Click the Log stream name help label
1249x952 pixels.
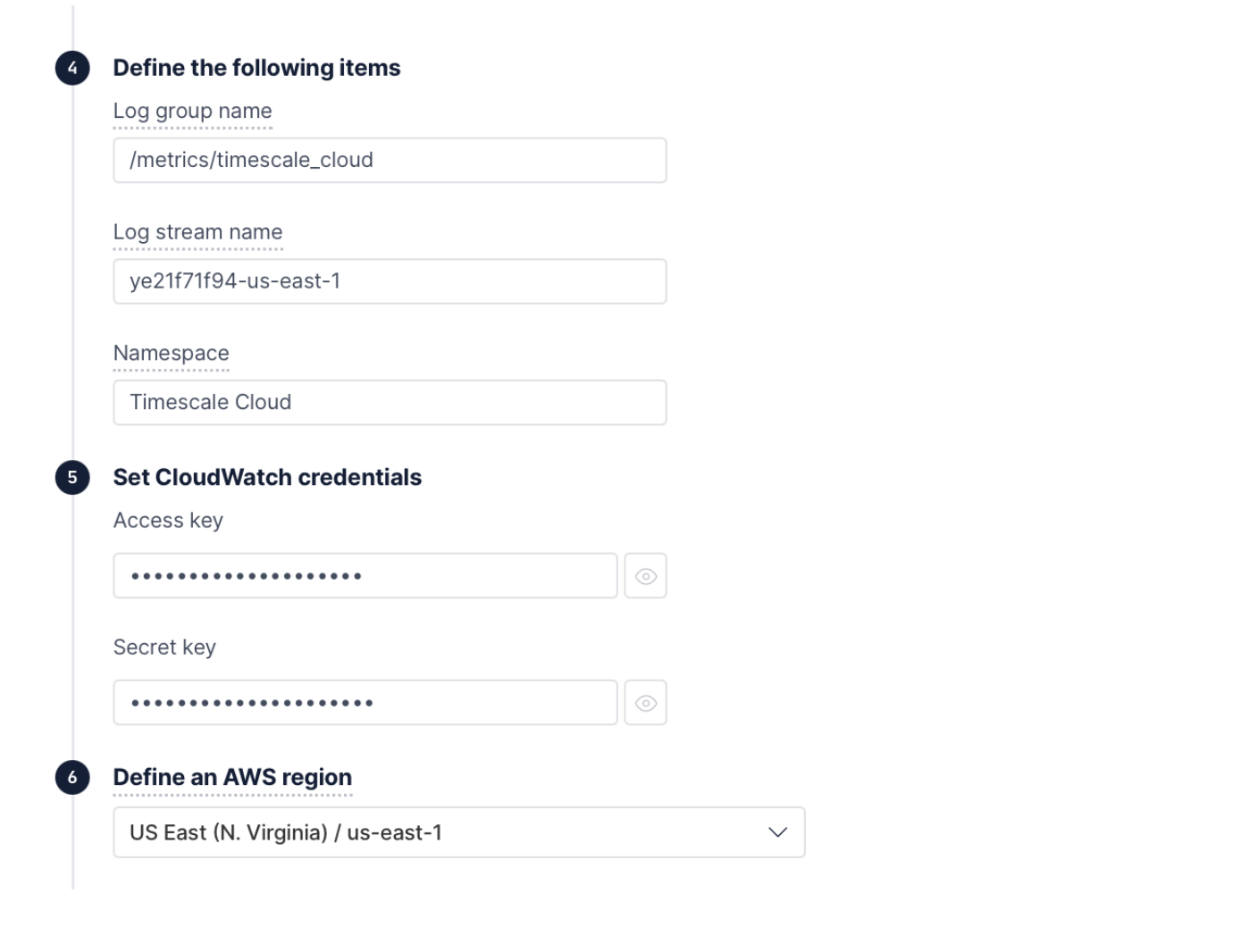coord(197,232)
